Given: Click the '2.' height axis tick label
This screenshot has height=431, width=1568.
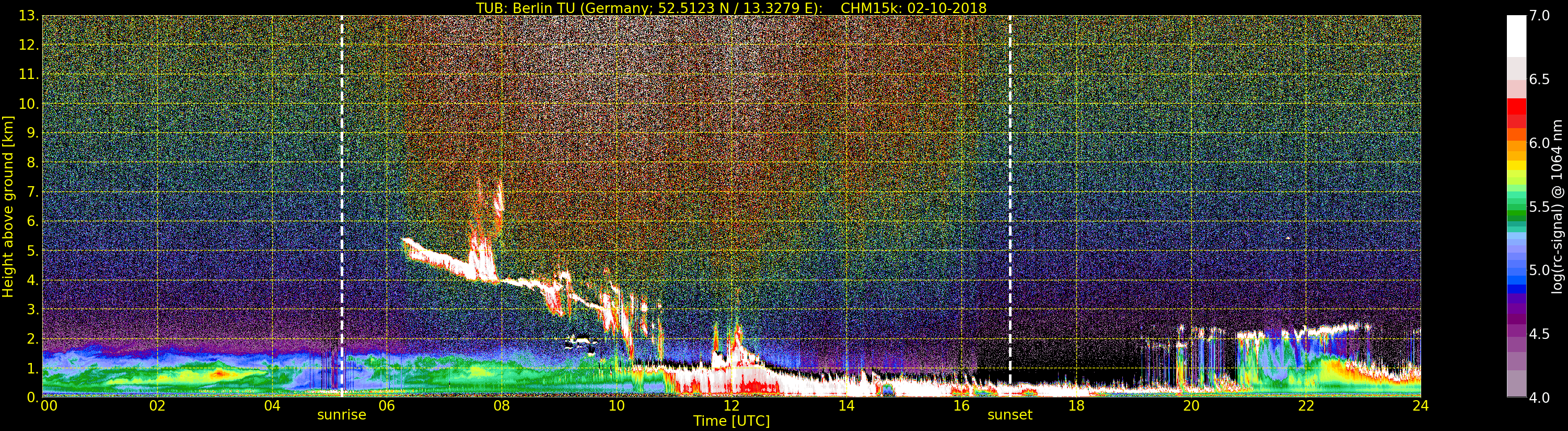Looking at the screenshot, I should tap(33, 338).
